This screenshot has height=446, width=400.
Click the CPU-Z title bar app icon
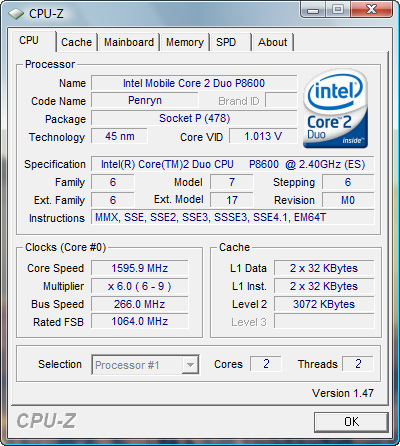coord(16,14)
